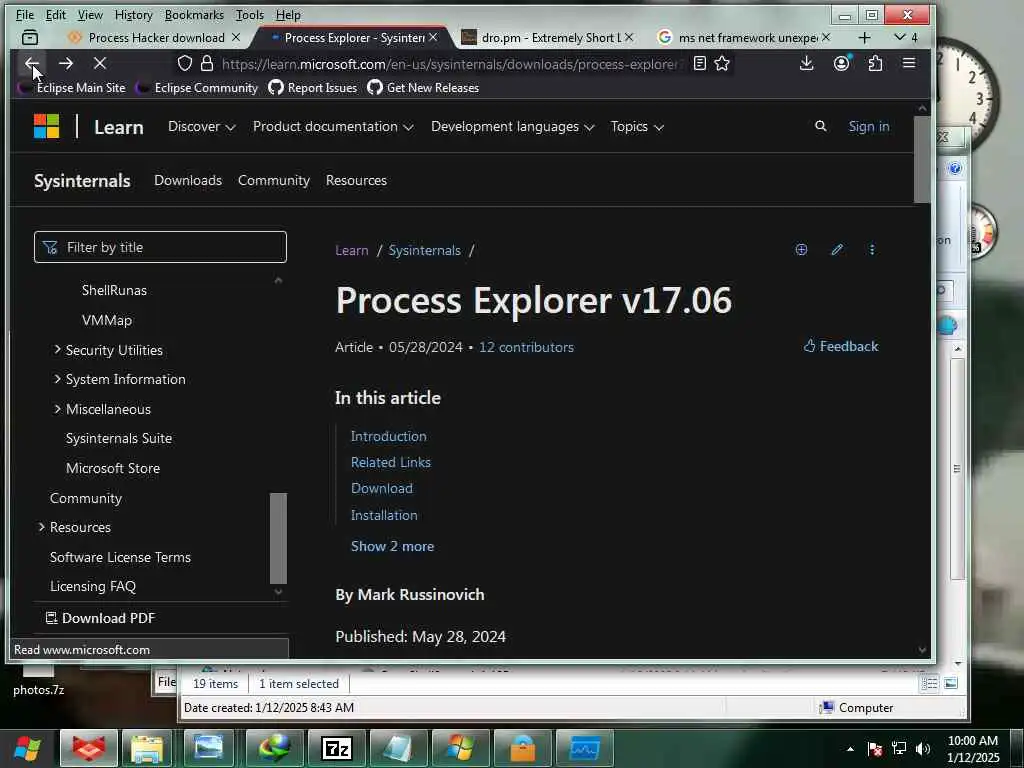Click the Windows Start button
The image size is (1024, 768).
27,748
